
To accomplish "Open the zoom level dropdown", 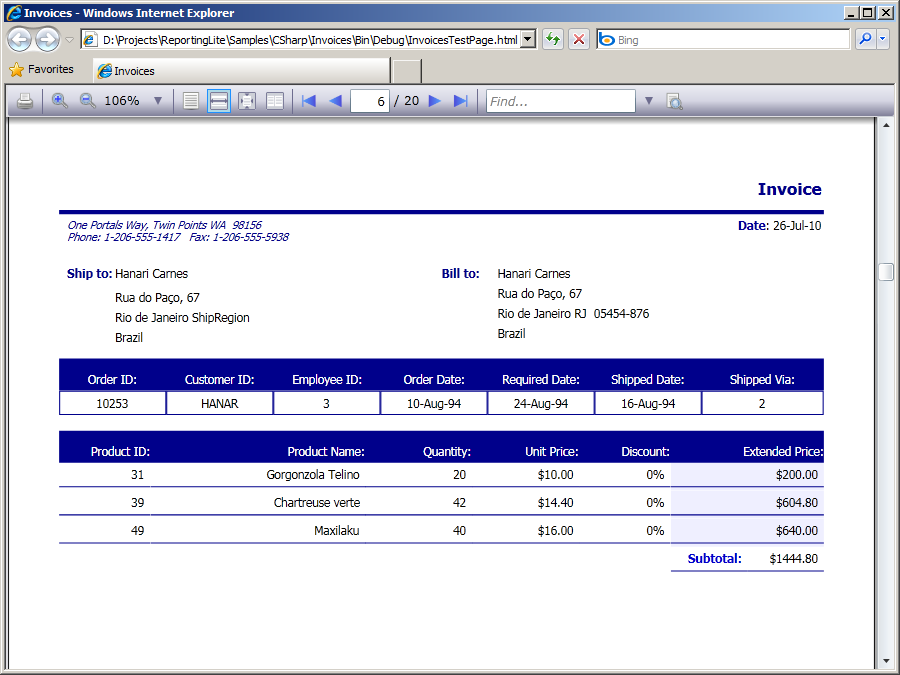I will coord(158,101).
